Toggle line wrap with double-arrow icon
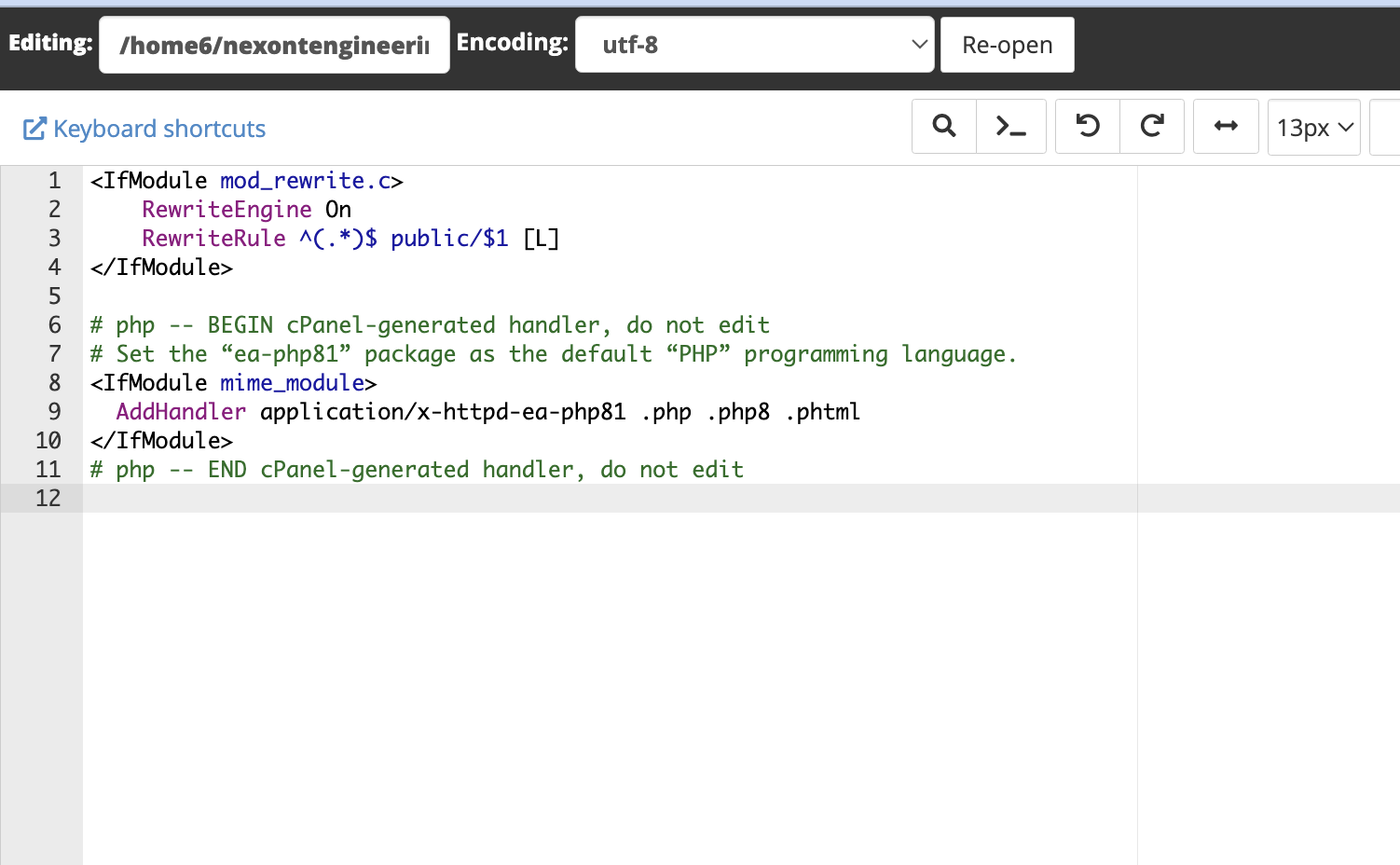The height and width of the screenshot is (865, 1400). (x=1226, y=126)
